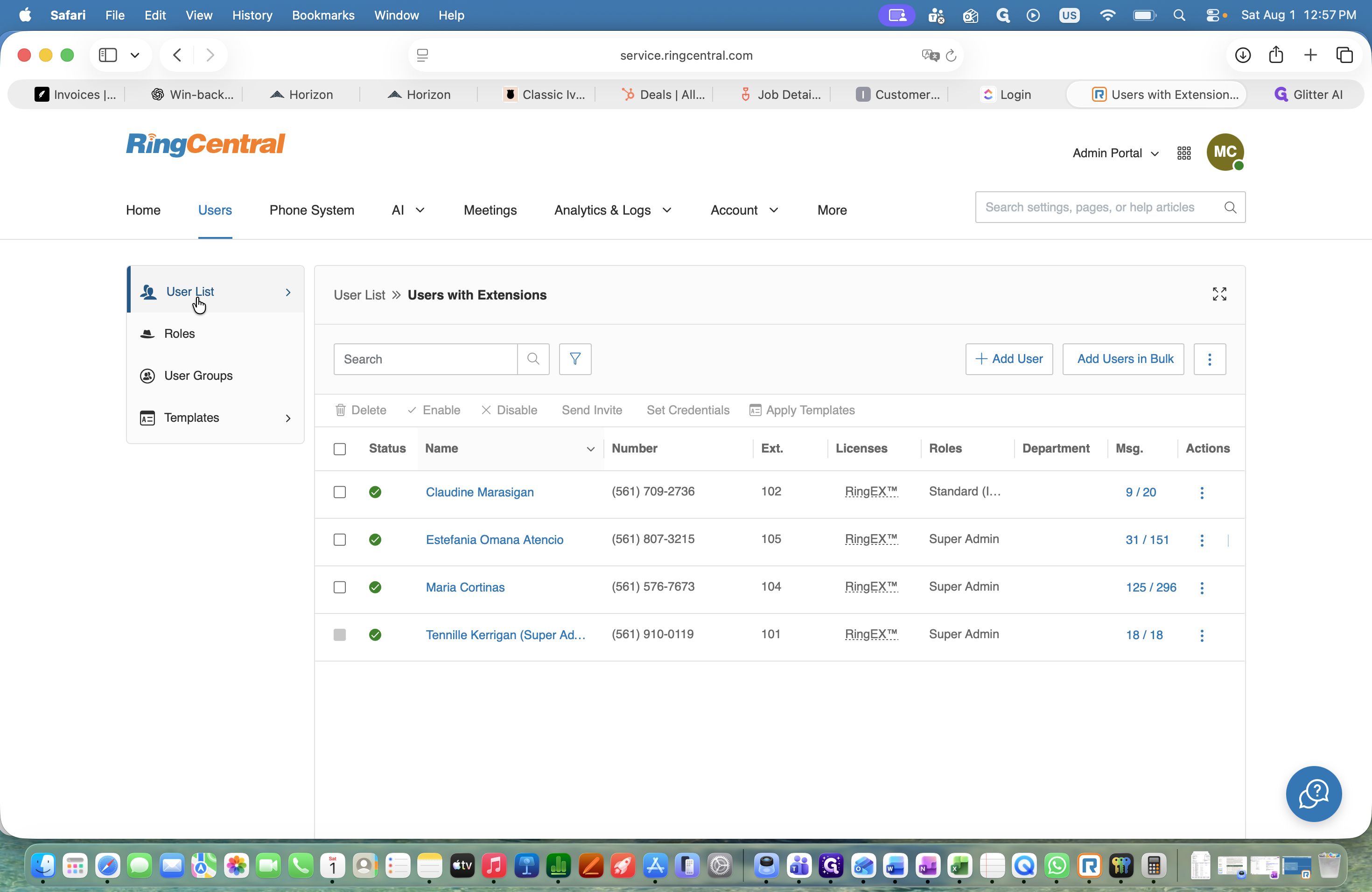Click the RingCentral logo

(205, 144)
